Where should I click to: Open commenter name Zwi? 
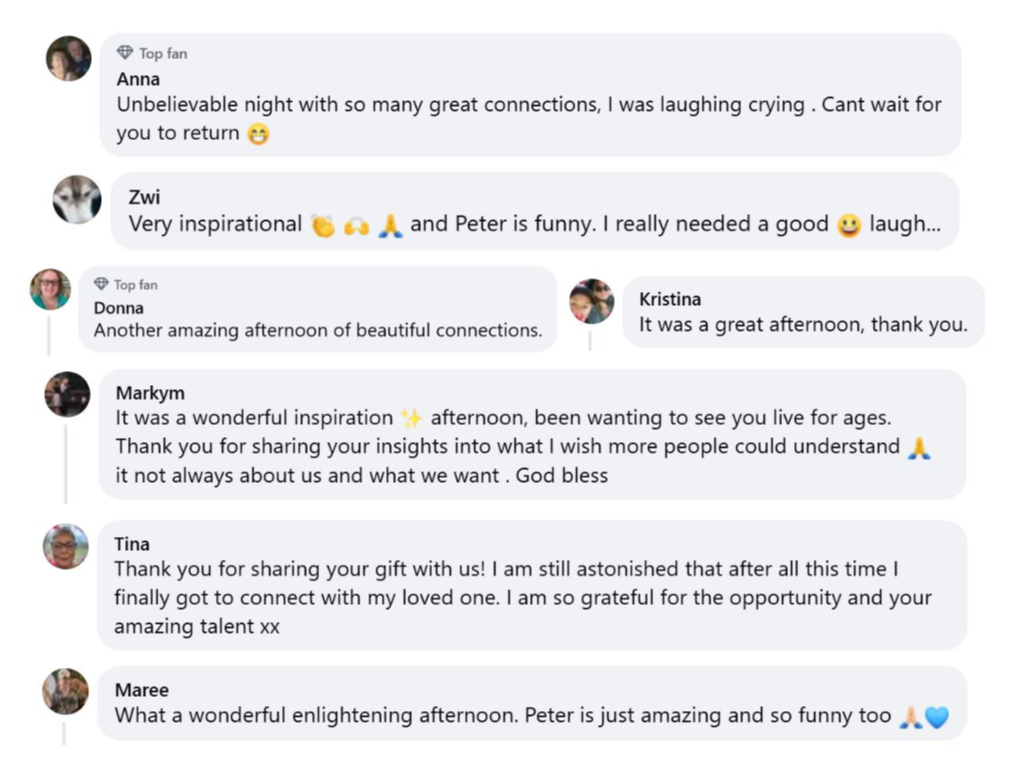[x=144, y=197]
